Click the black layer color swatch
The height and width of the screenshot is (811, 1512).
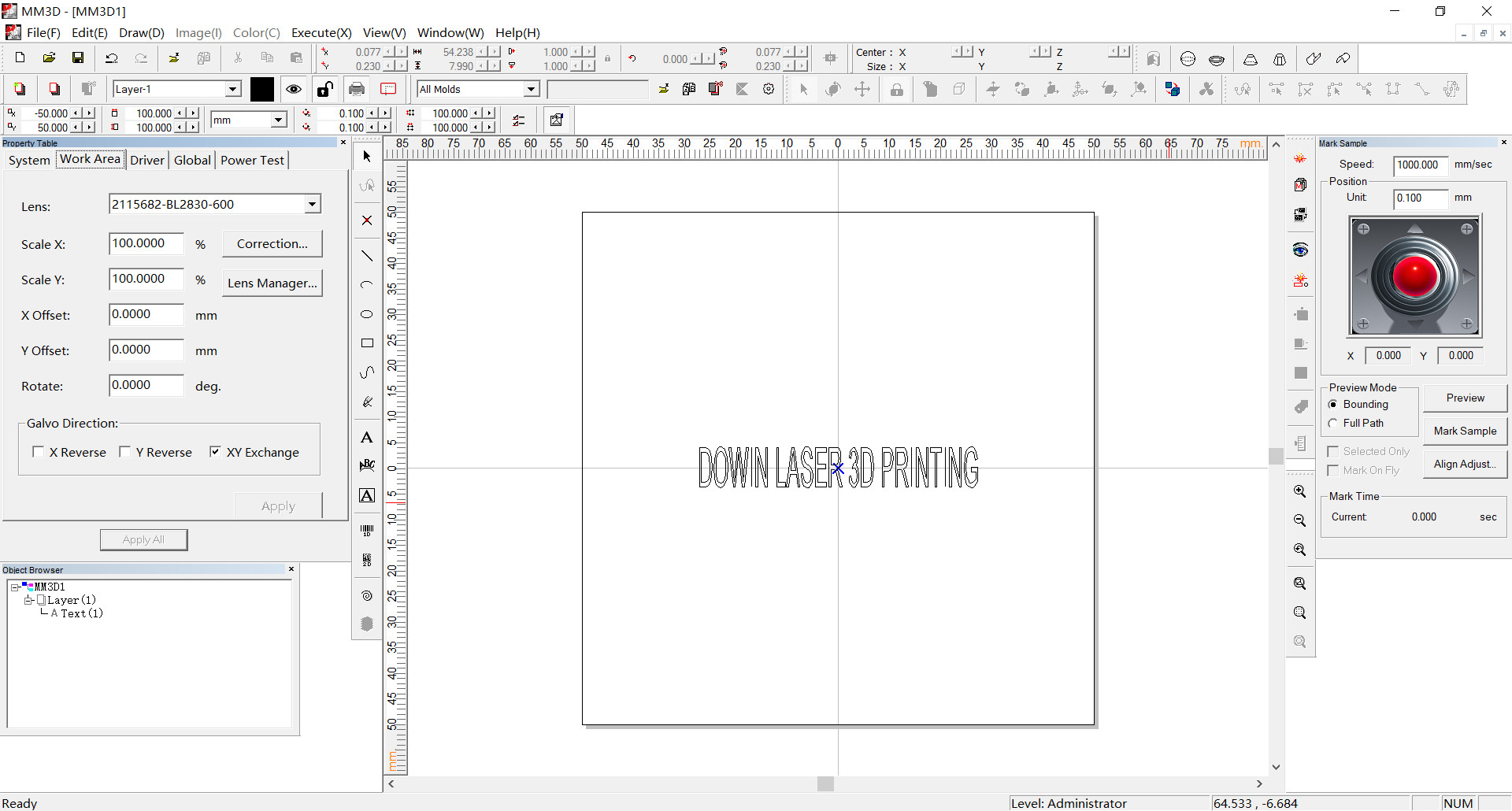[x=262, y=89]
